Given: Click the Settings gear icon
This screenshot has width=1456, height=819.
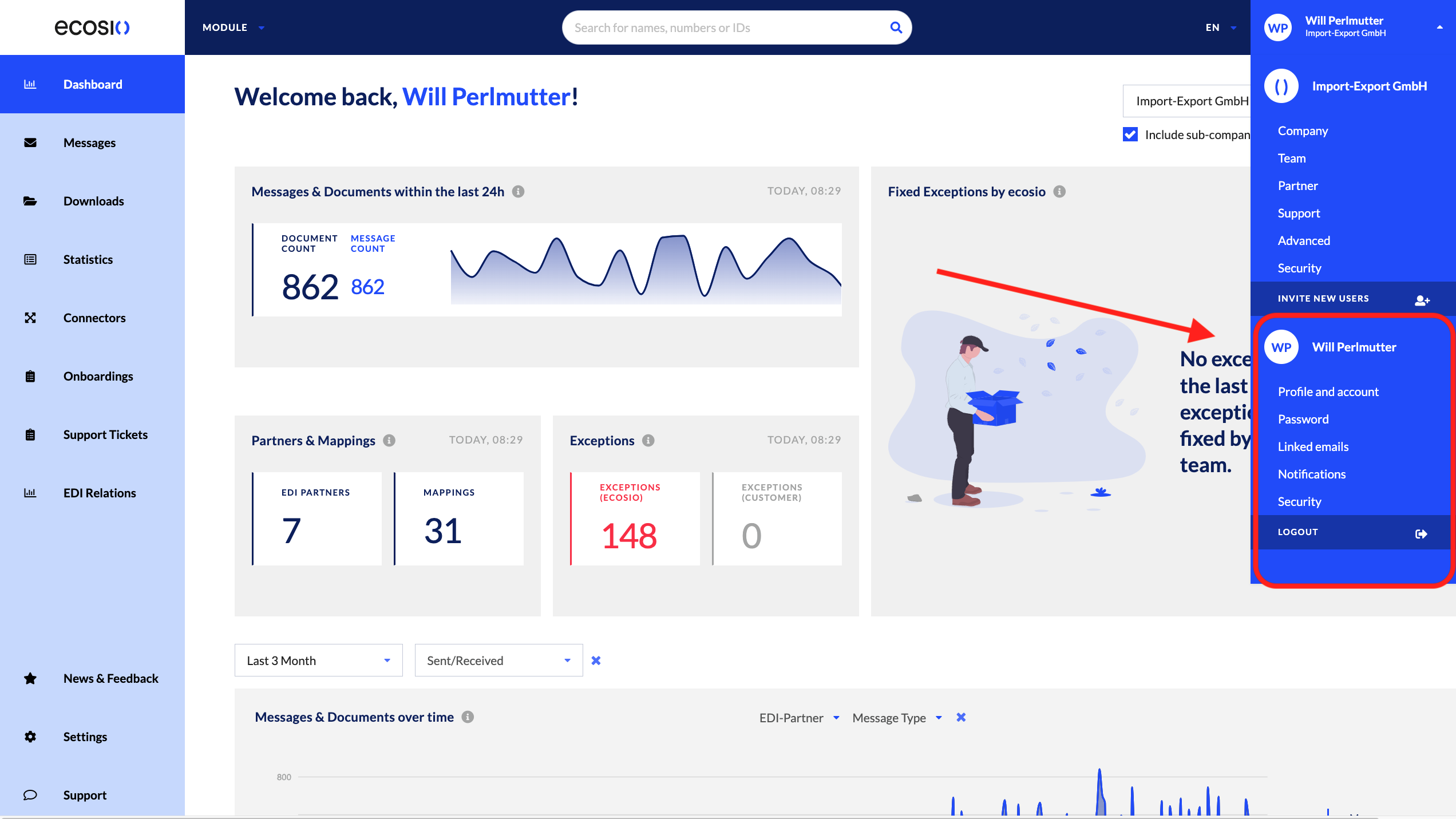Looking at the screenshot, I should pyautogui.click(x=30, y=737).
